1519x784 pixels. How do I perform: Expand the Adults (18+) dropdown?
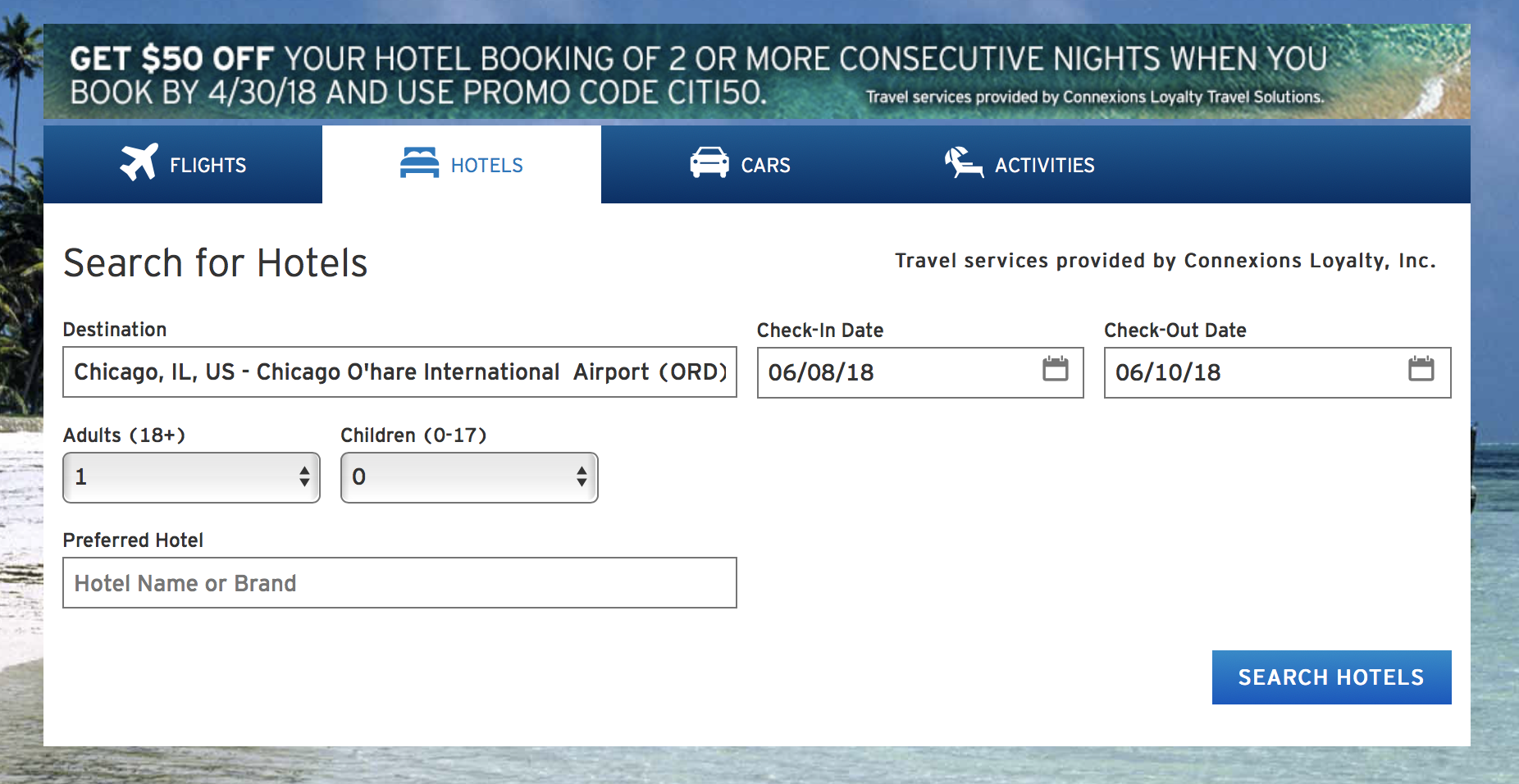(191, 477)
